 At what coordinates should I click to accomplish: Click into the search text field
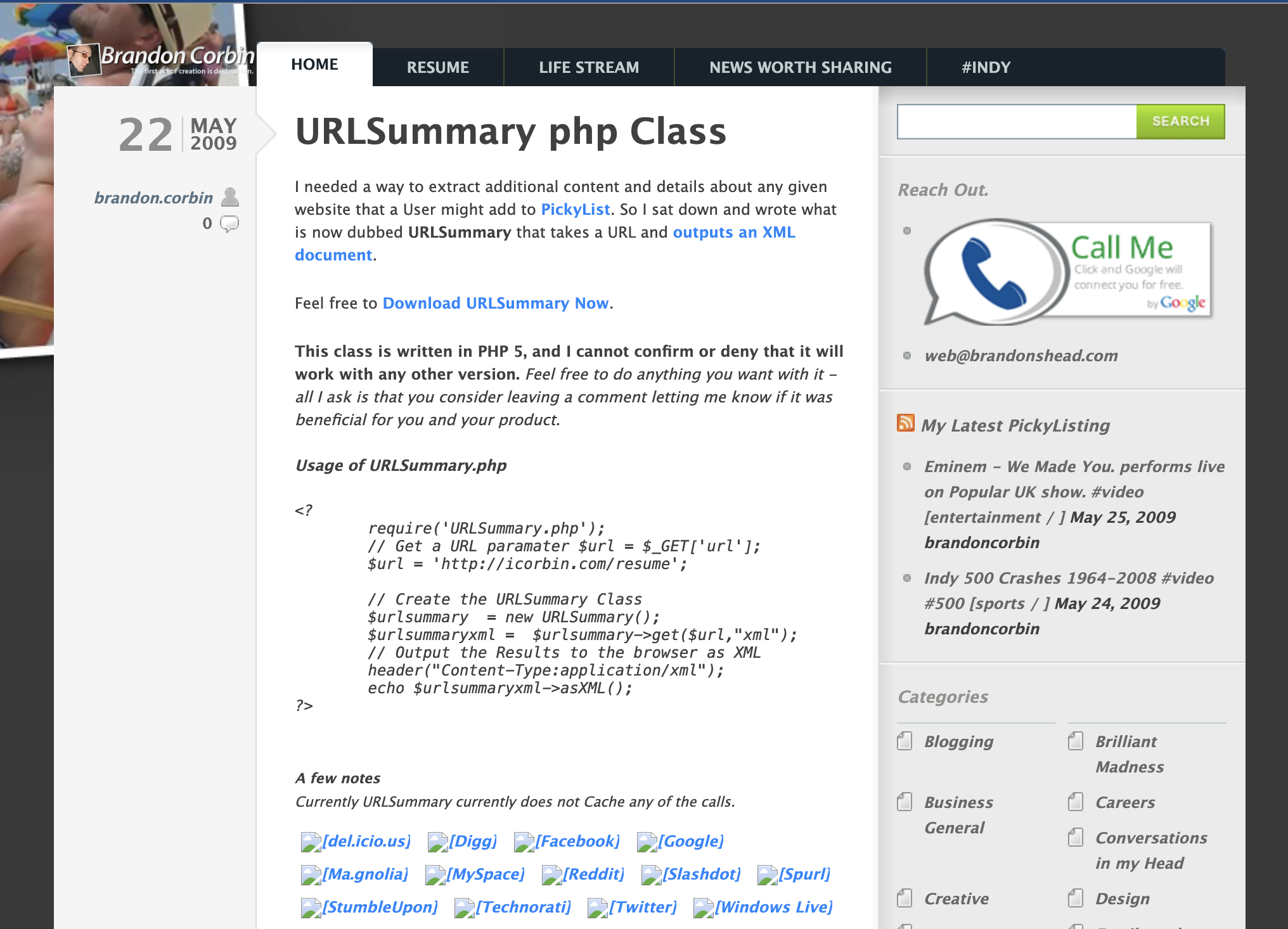pyautogui.click(x=1017, y=122)
